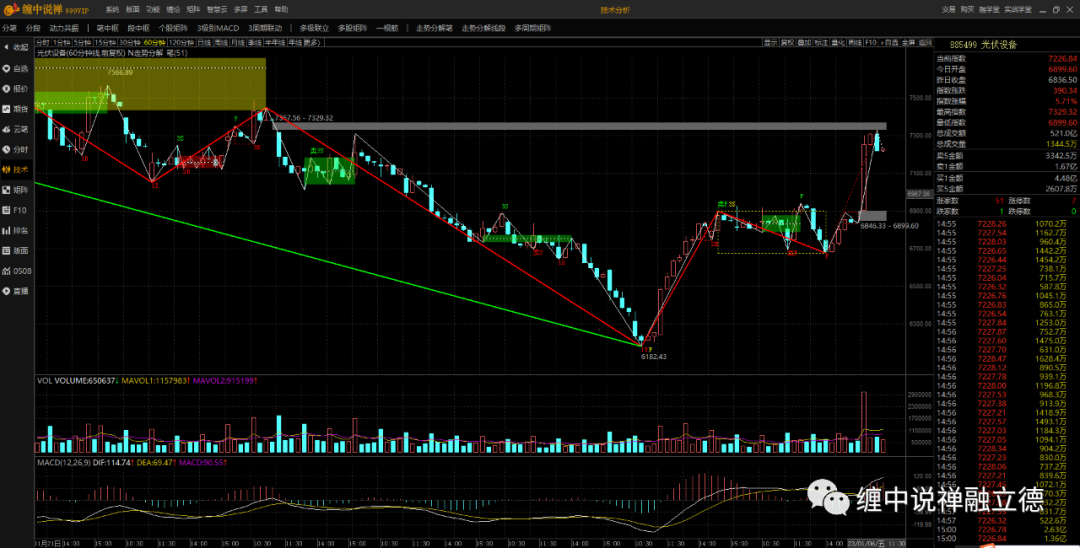Open 叠加 overlay dropdown

pyautogui.click(x=804, y=43)
